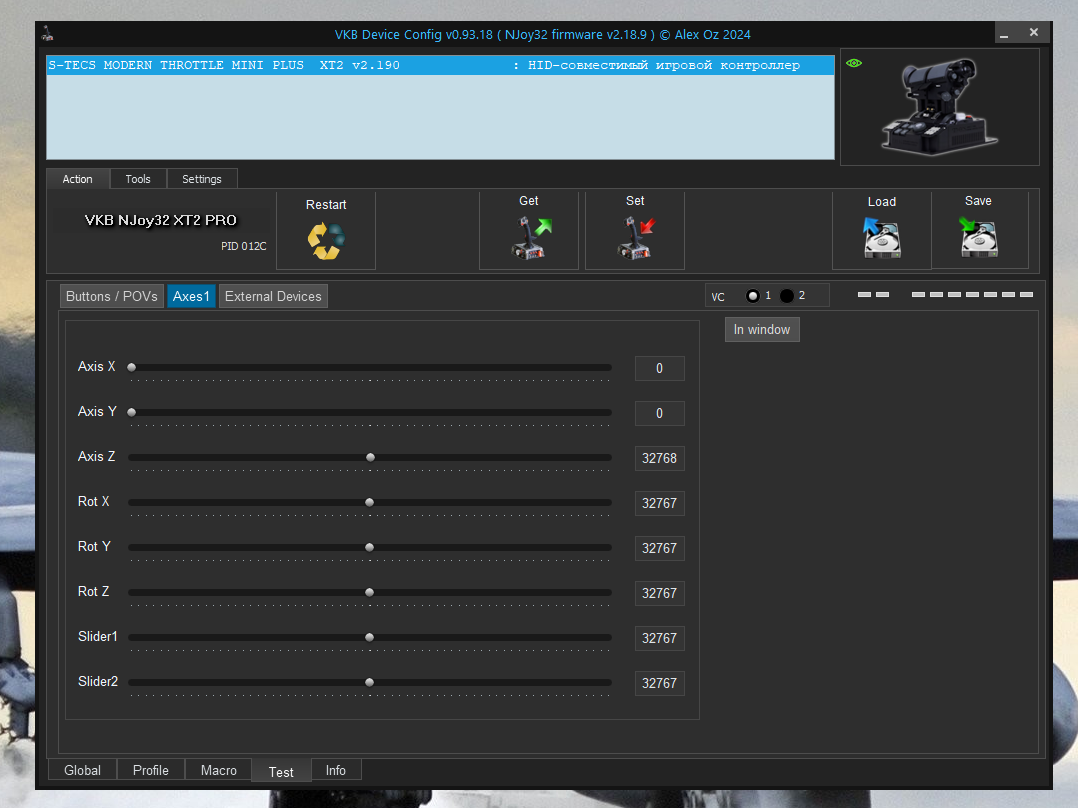Select VC radio option 1

click(x=753, y=296)
